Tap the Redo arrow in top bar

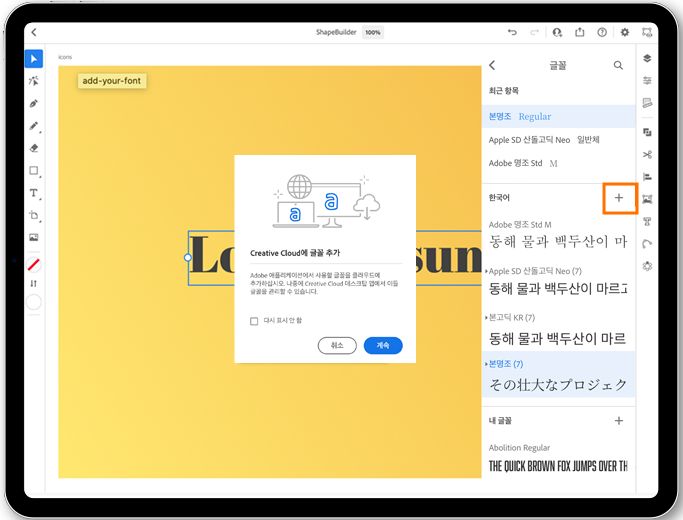point(534,32)
